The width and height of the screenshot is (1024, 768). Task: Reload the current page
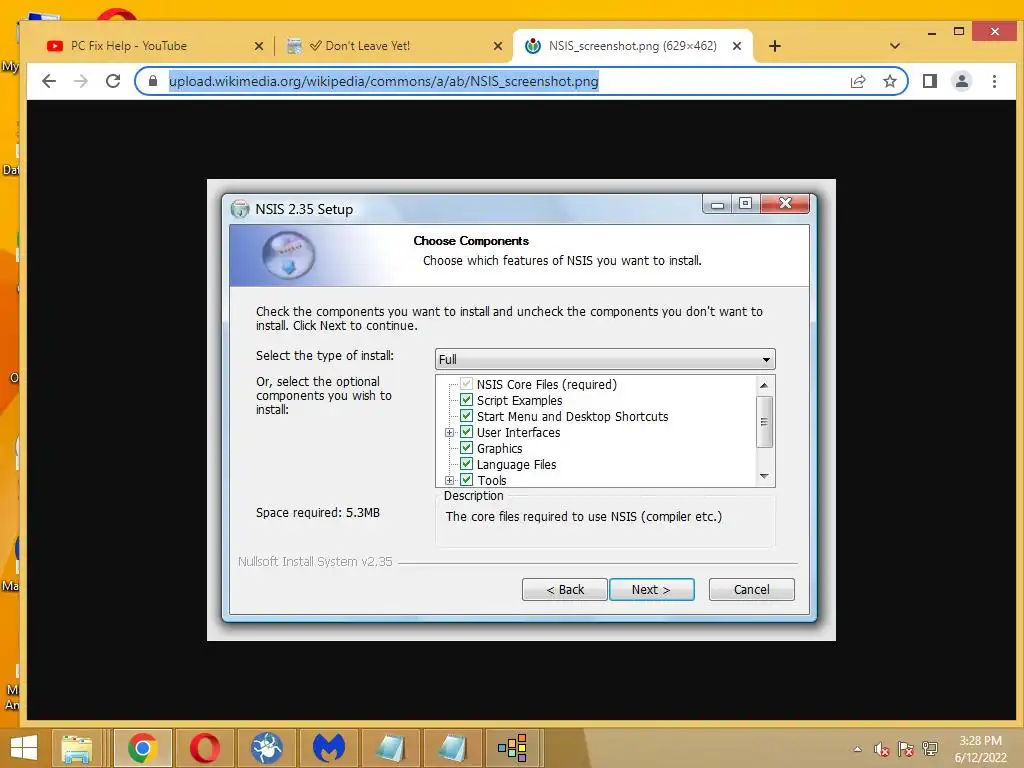point(113,81)
